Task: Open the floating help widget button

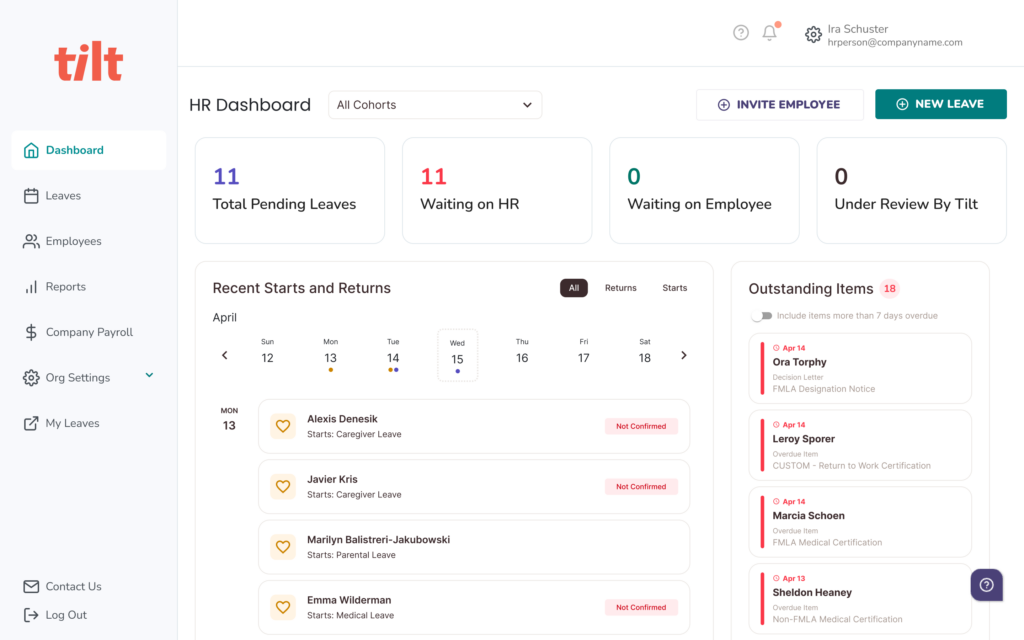Action: pyautogui.click(x=986, y=585)
